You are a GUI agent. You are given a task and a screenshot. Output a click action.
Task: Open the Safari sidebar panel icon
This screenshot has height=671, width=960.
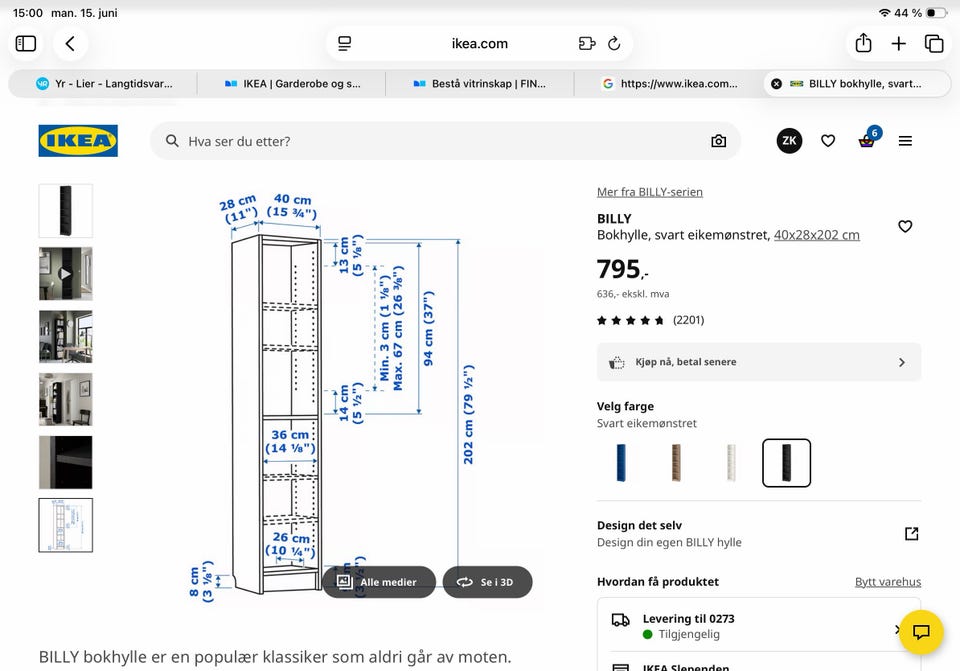click(26, 43)
